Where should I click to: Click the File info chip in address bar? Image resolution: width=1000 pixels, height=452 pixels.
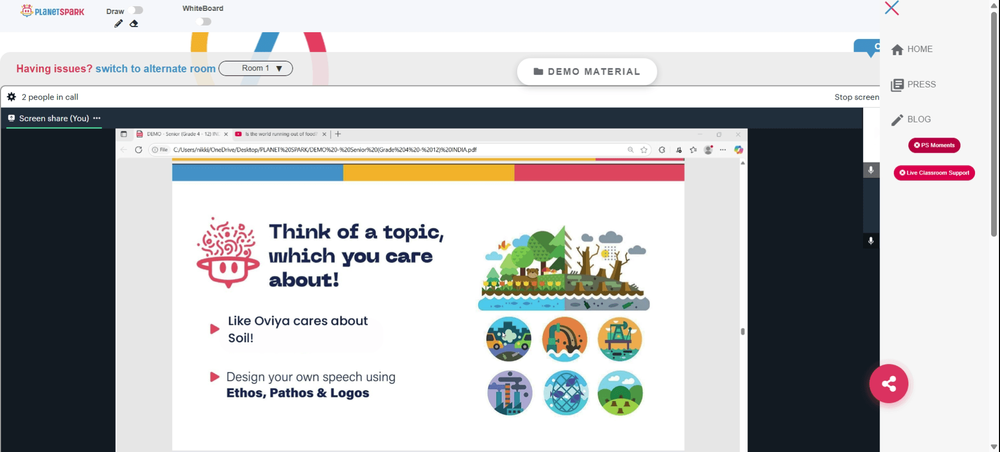(x=159, y=150)
